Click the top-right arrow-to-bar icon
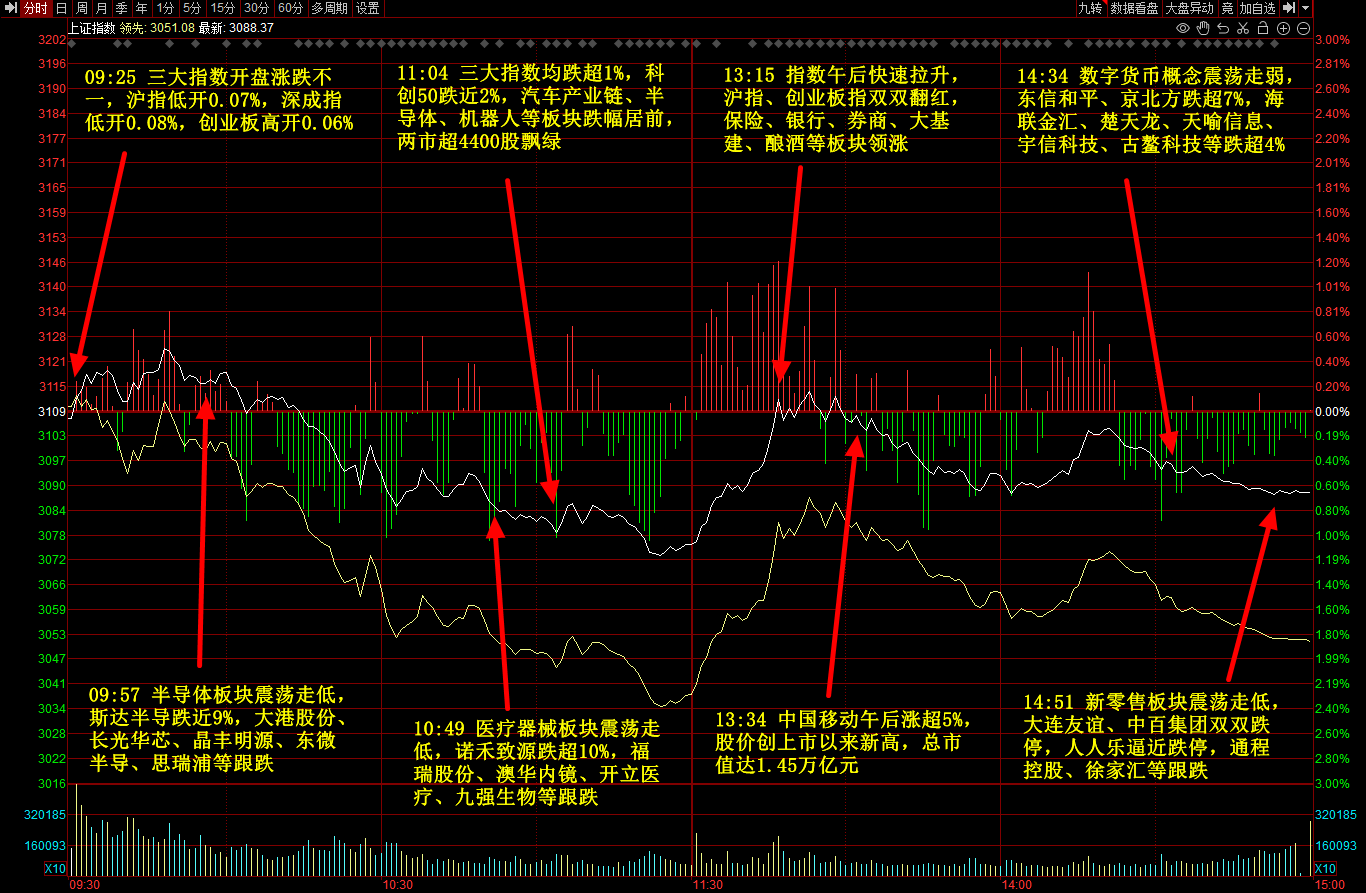Image resolution: width=1366 pixels, height=893 pixels. (x=1289, y=8)
